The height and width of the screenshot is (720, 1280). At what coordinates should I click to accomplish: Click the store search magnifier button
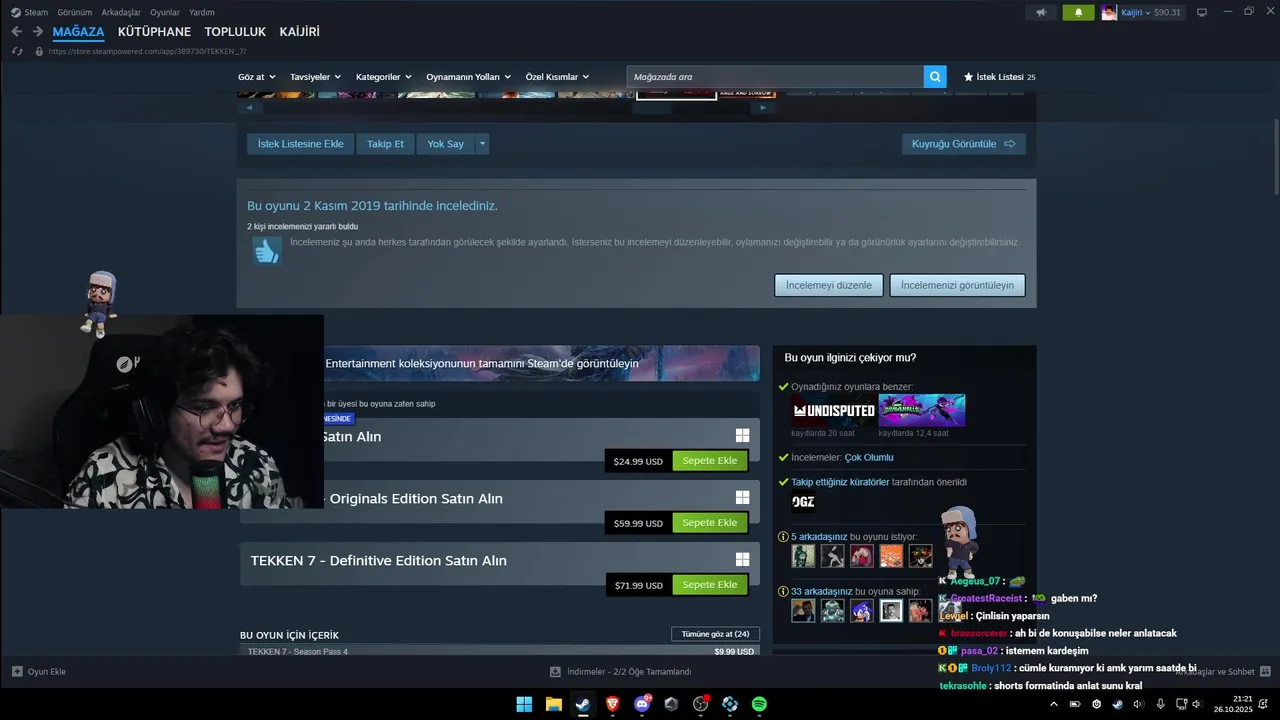pyautogui.click(x=935, y=76)
